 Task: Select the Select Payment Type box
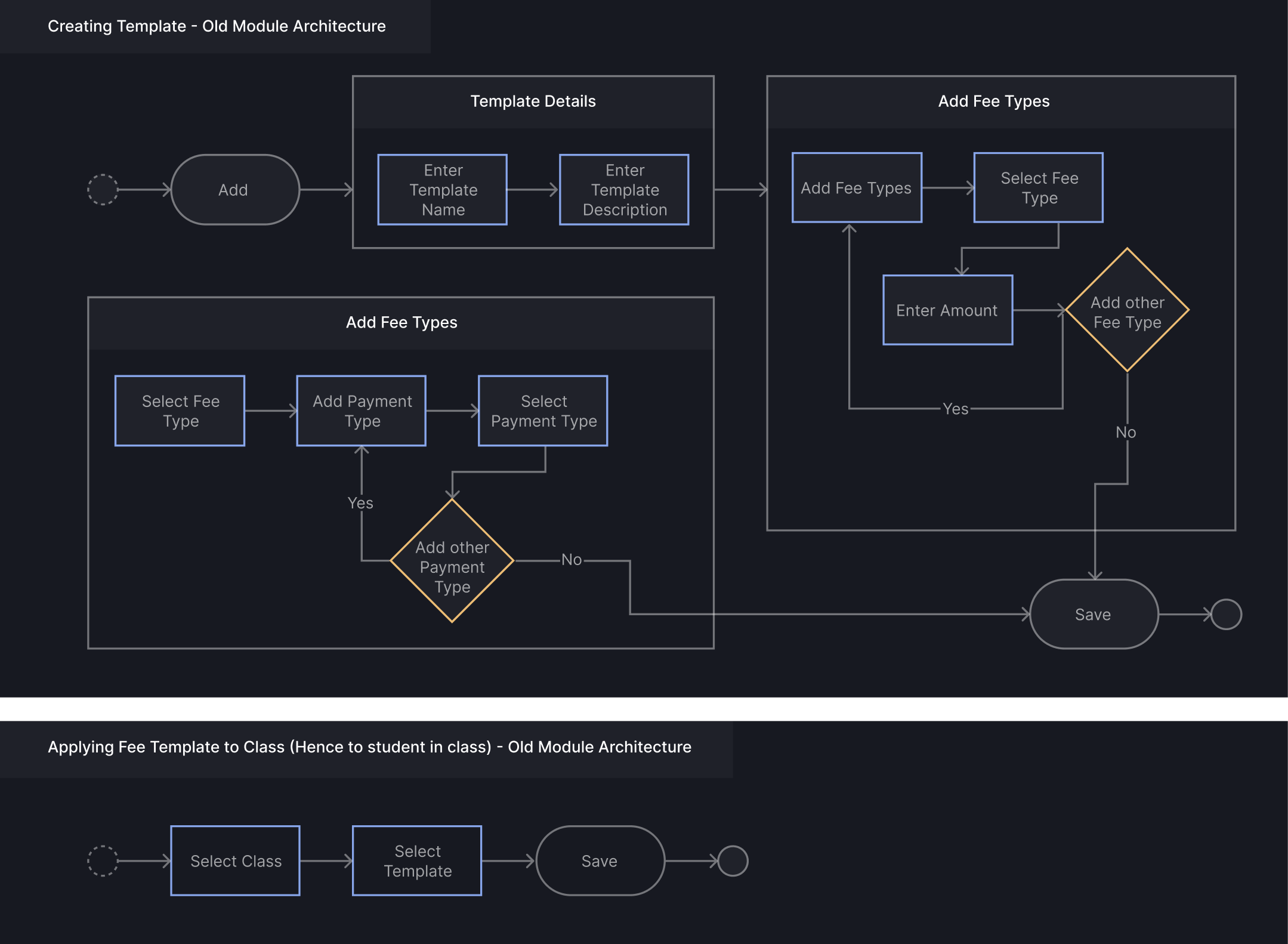click(543, 411)
